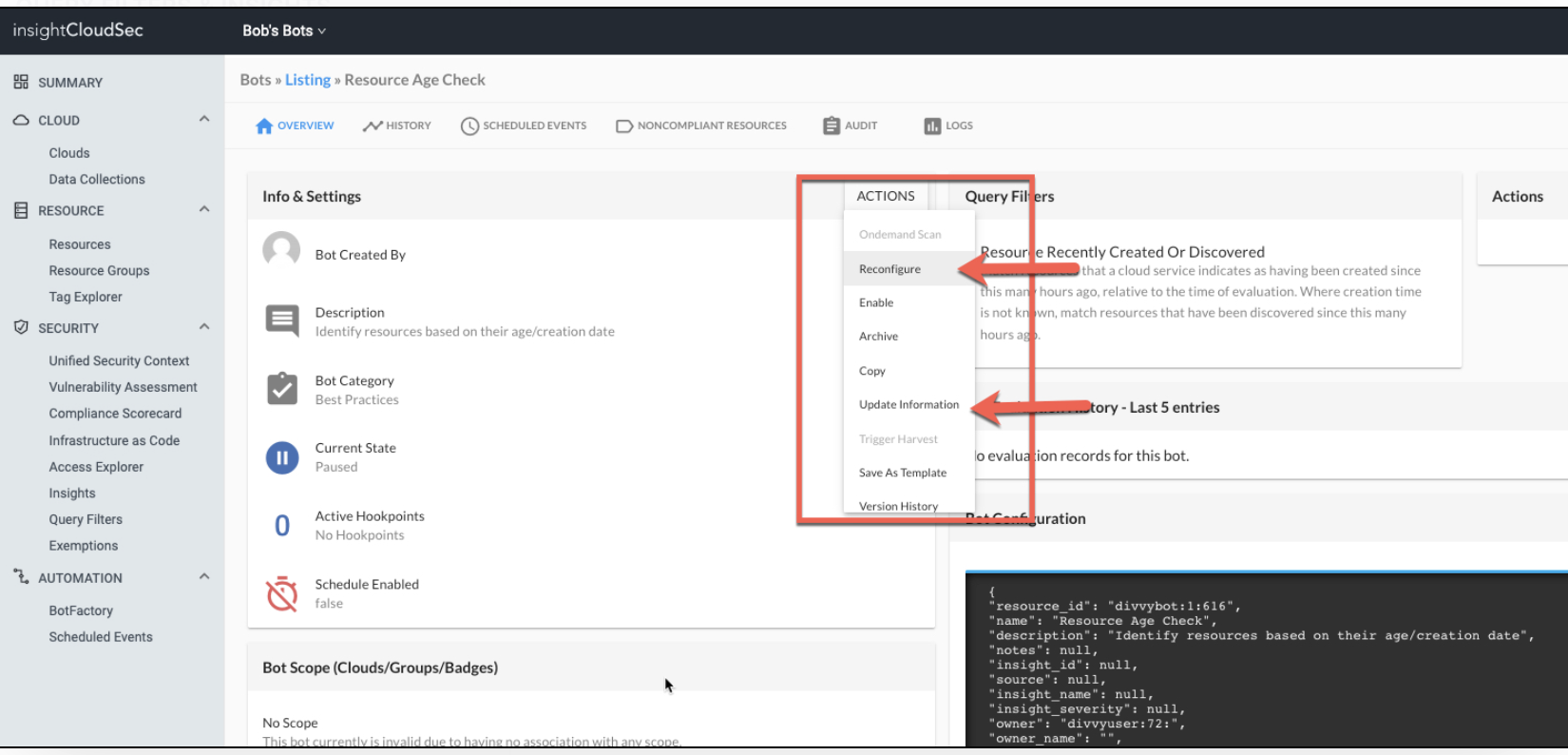The height and width of the screenshot is (755, 1568).
Task: Click the Overview home icon
Action: pos(264,126)
